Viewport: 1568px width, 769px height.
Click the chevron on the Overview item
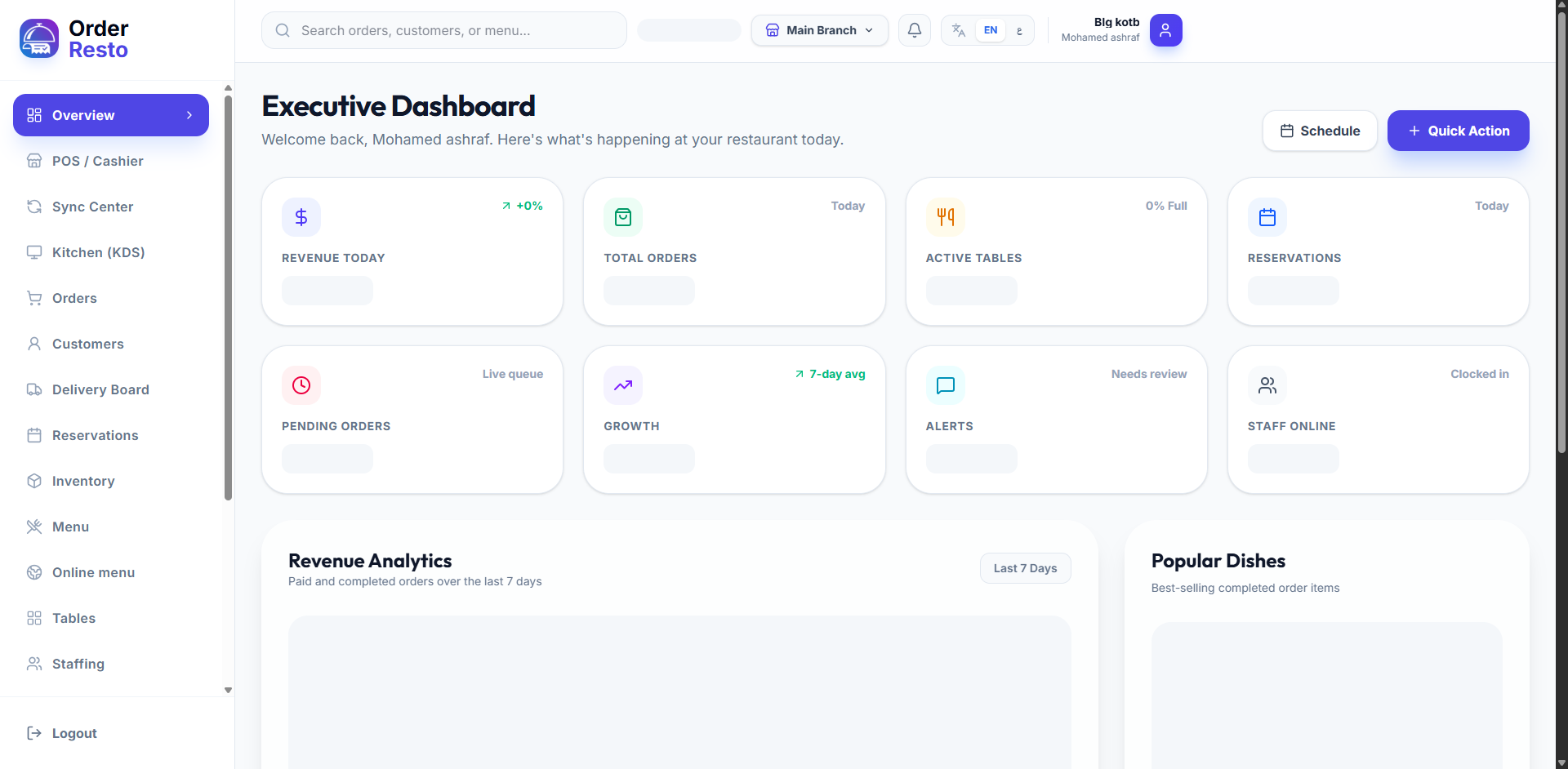click(x=189, y=115)
